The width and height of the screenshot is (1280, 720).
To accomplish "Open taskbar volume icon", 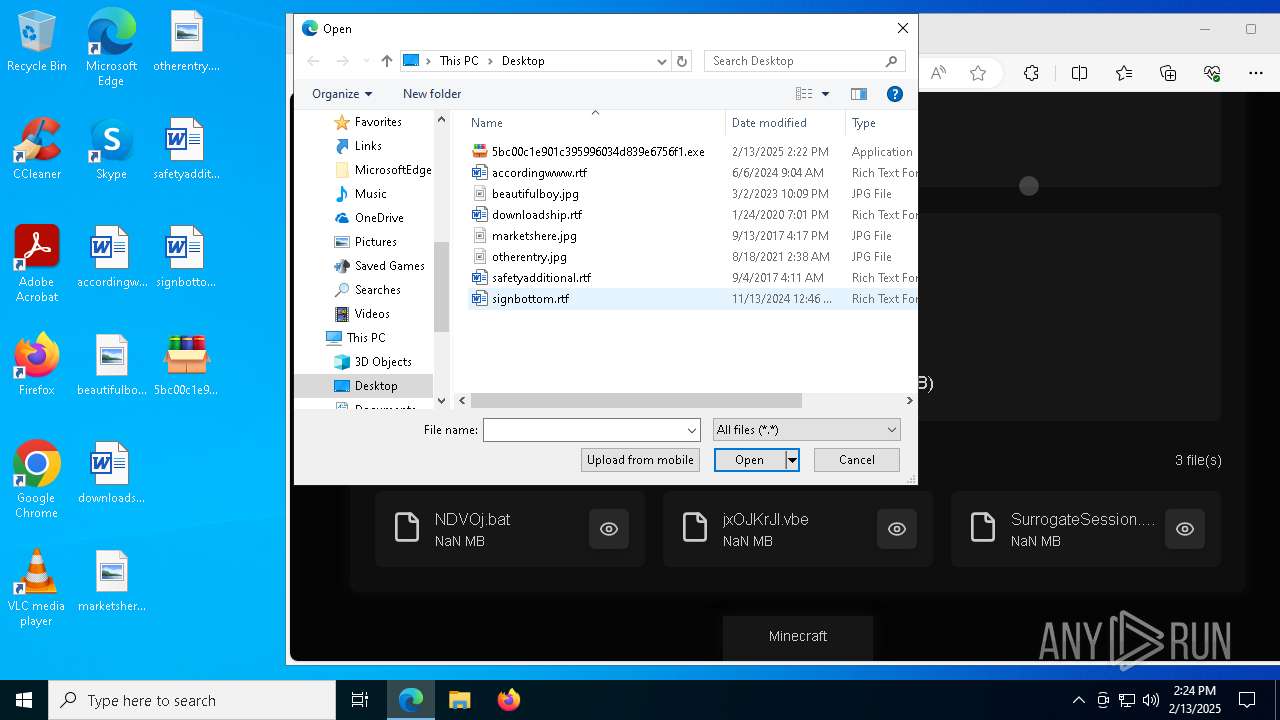I will (1151, 700).
